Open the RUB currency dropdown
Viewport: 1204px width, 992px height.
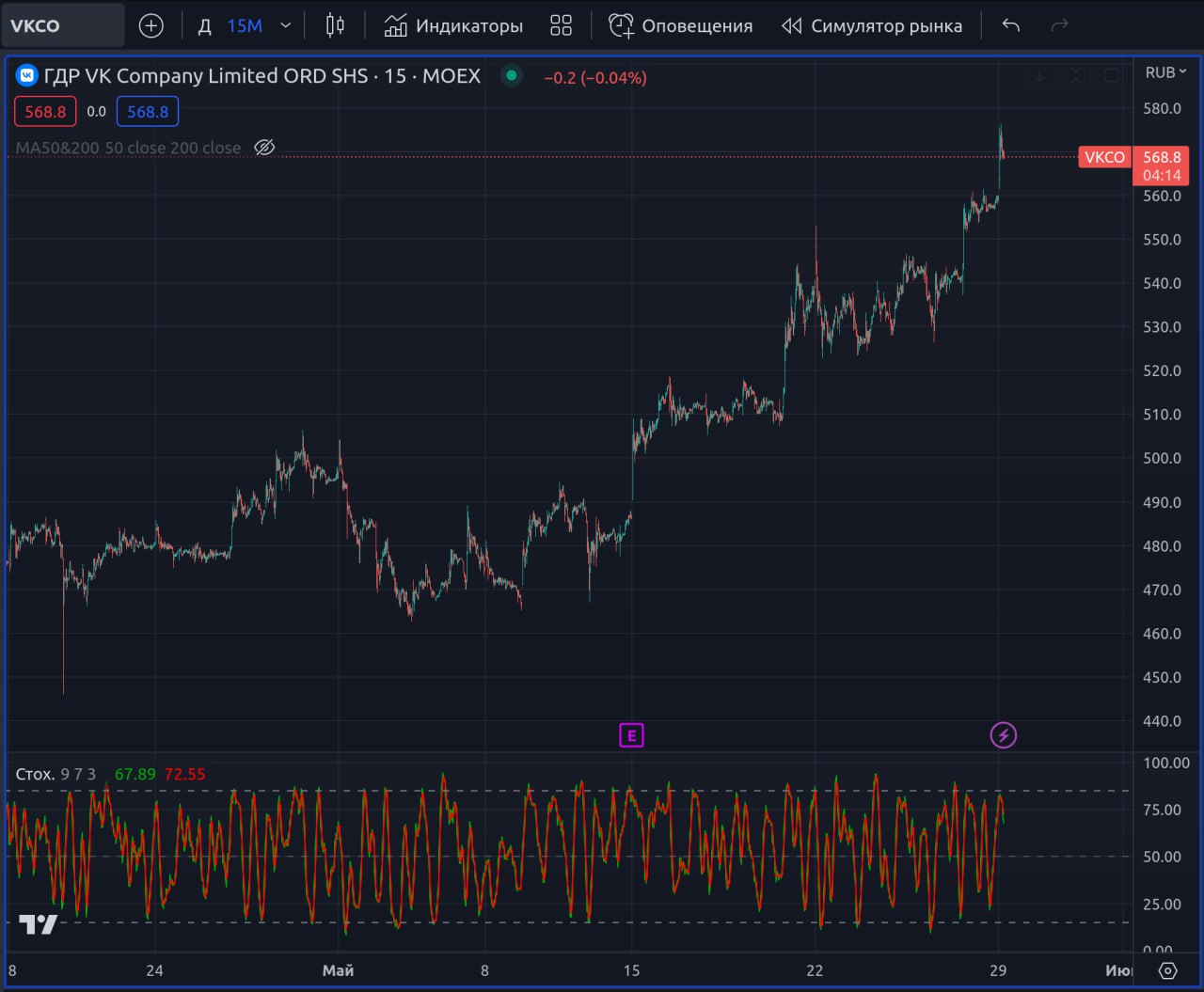(1166, 72)
